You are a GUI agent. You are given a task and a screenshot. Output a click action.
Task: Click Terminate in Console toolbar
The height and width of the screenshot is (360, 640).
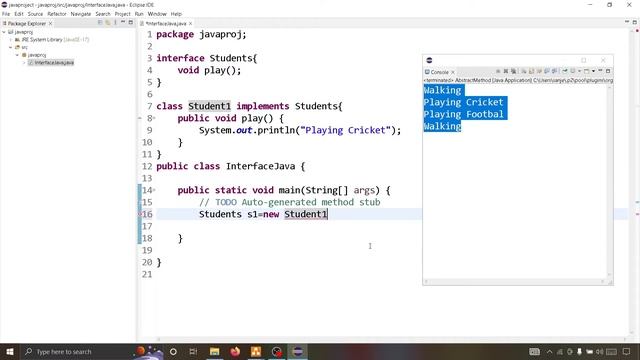click(498, 71)
